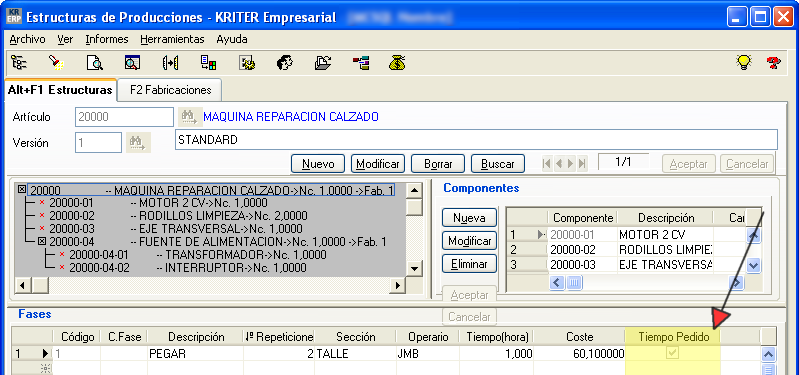
Task: Click the MAQUINA REPARACION CALZADO article name
Action: pyautogui.click(x=291, y=117)
